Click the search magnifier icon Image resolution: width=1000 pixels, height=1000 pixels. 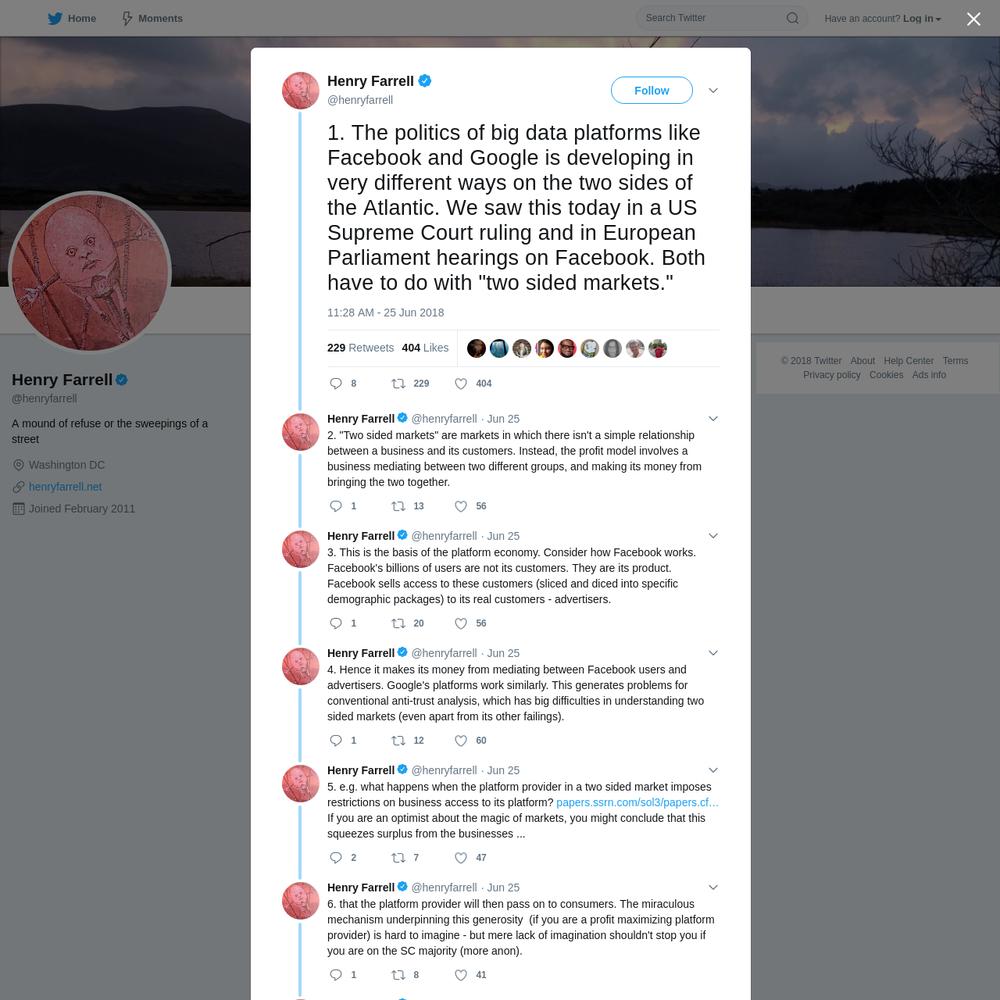pyautogui.click(x=792, y=18)
